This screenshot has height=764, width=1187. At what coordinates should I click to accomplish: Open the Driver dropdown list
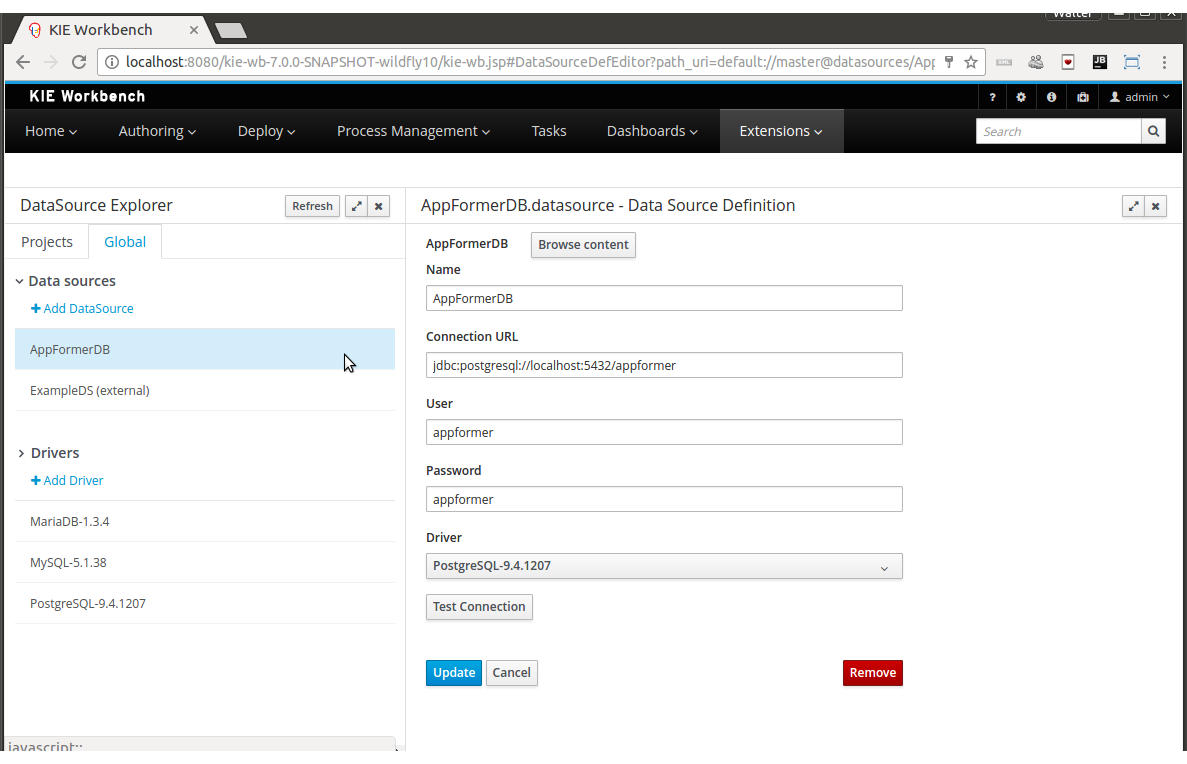(664, 566)
